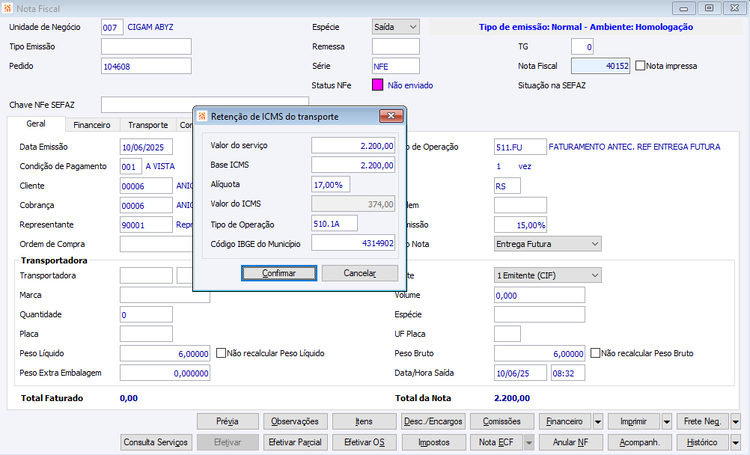Viewport: 750px width, 455px height.
Task: Check Não recalcular Peso Bruto
Action: pyautogui.click(x=595, y=353)
